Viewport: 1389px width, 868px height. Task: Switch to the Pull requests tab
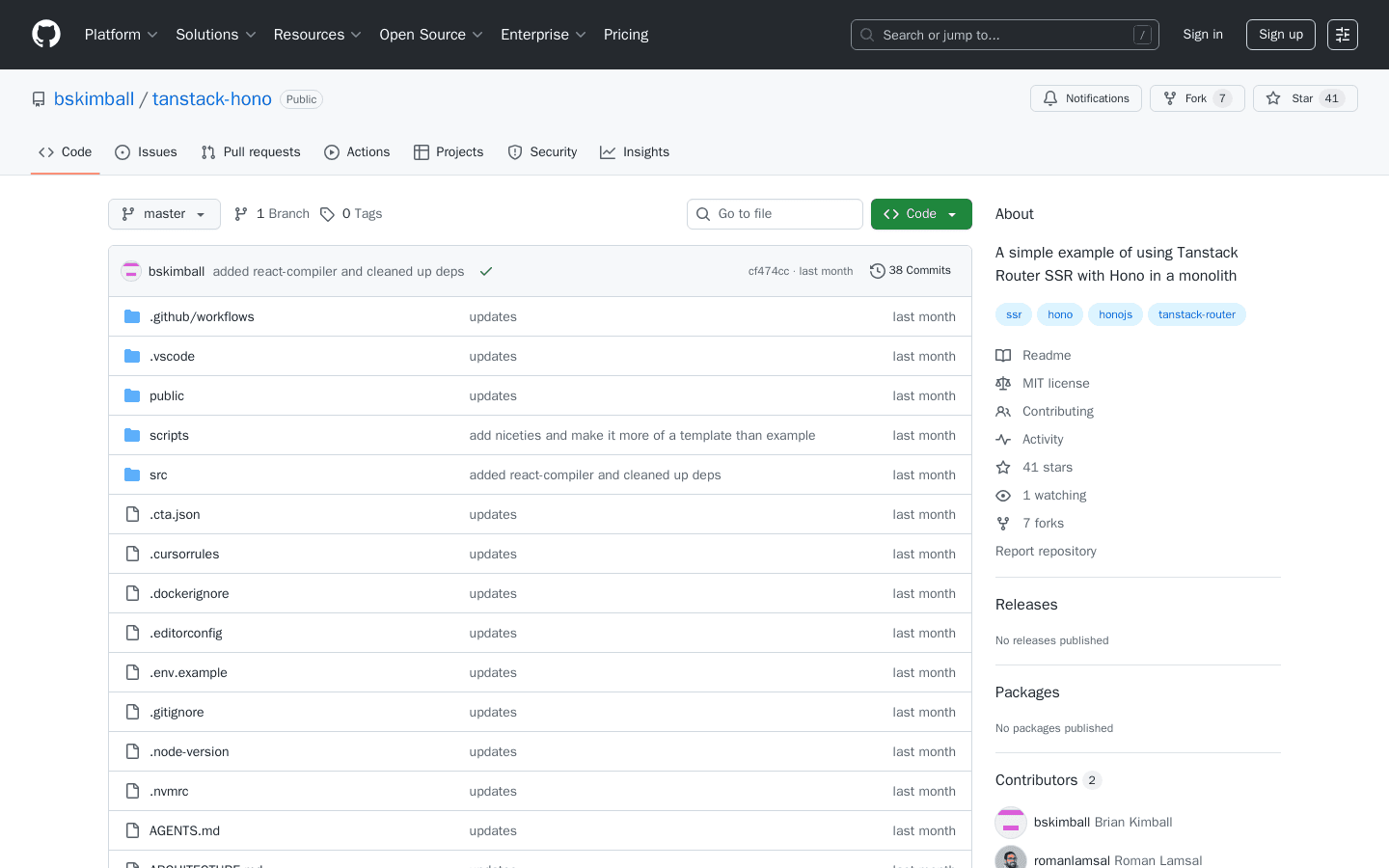click(251, 152)
